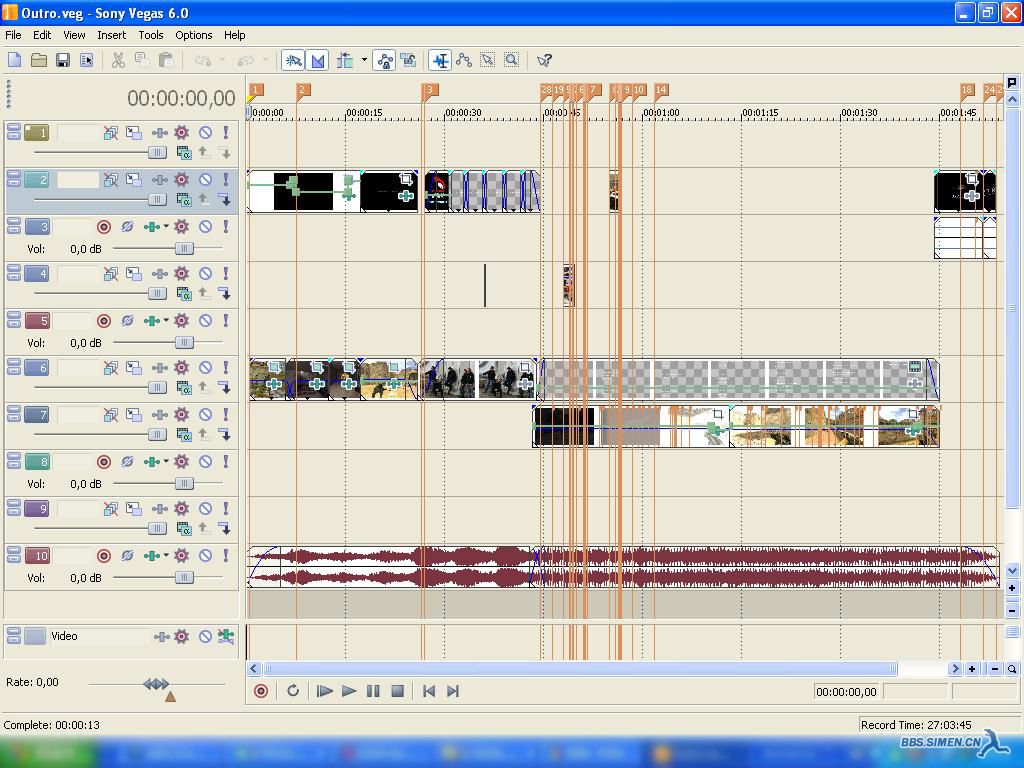
Task: Jump to timeline marker 3
Action: click(x=430, y=91)
